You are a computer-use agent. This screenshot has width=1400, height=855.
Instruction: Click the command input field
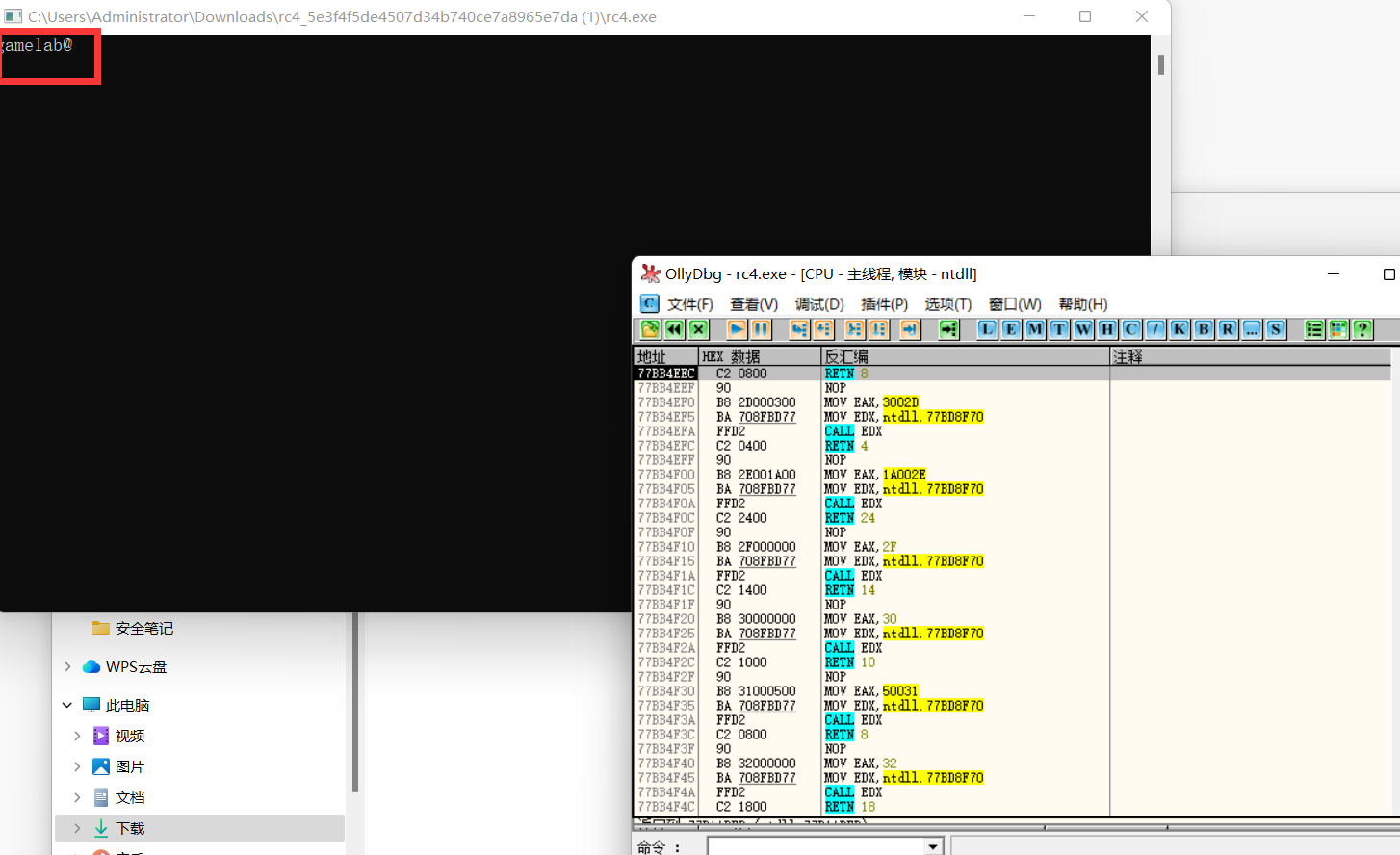816,847
